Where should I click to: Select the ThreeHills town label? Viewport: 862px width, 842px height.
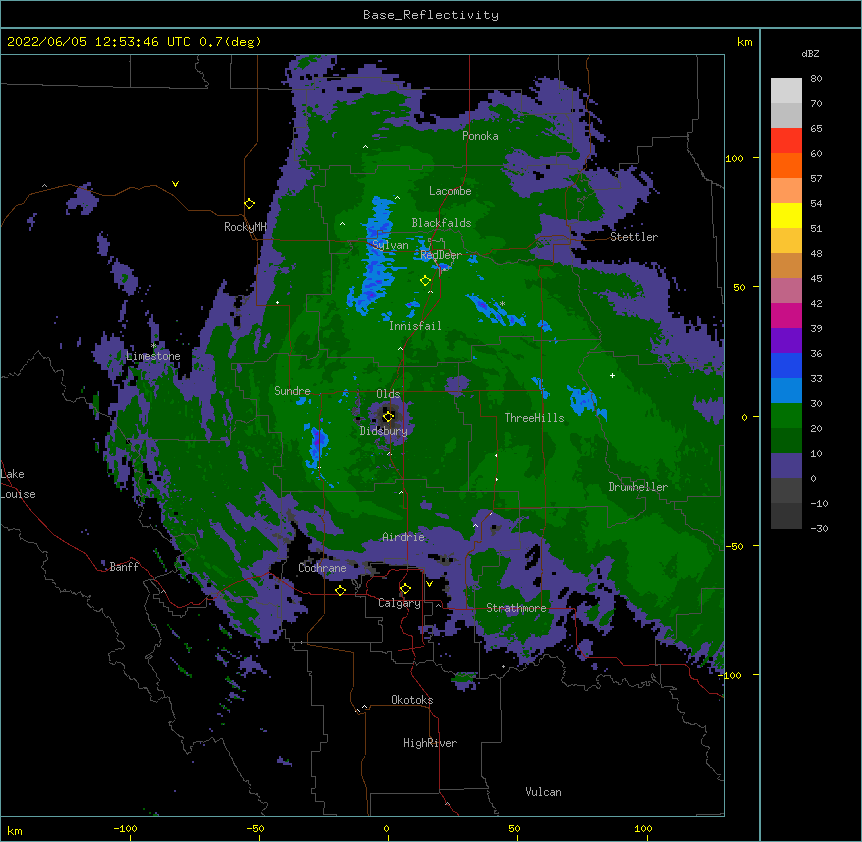point(534,418)
